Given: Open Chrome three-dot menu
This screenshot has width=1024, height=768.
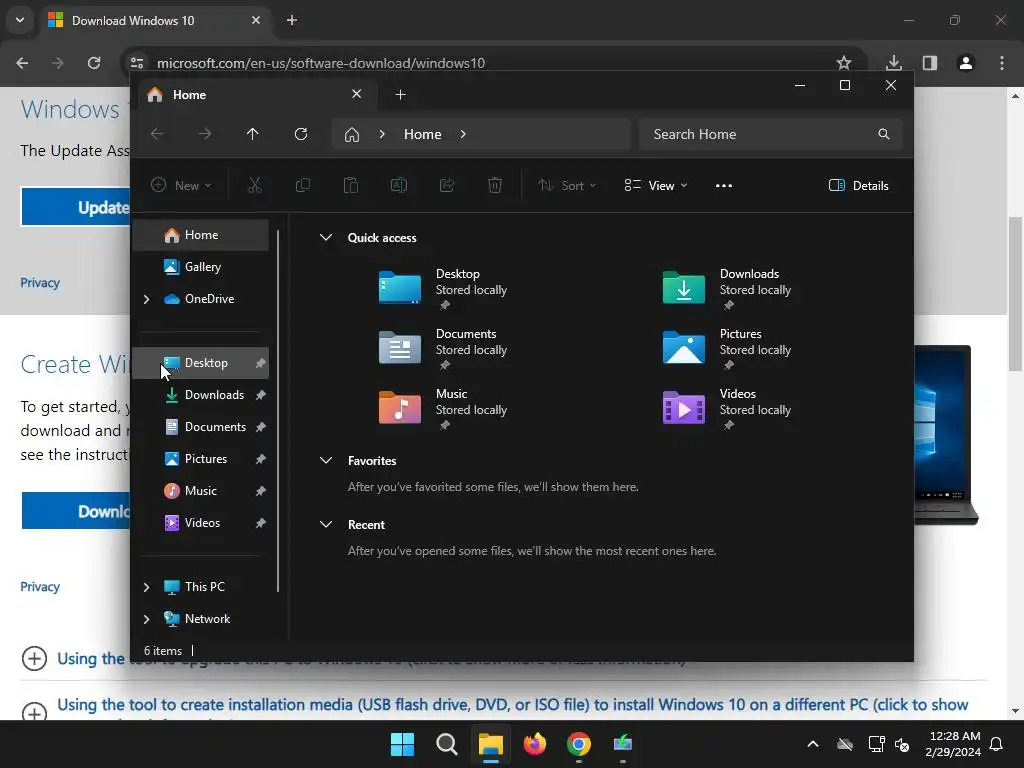Looking at the screenshot, I should [1002, 63].
